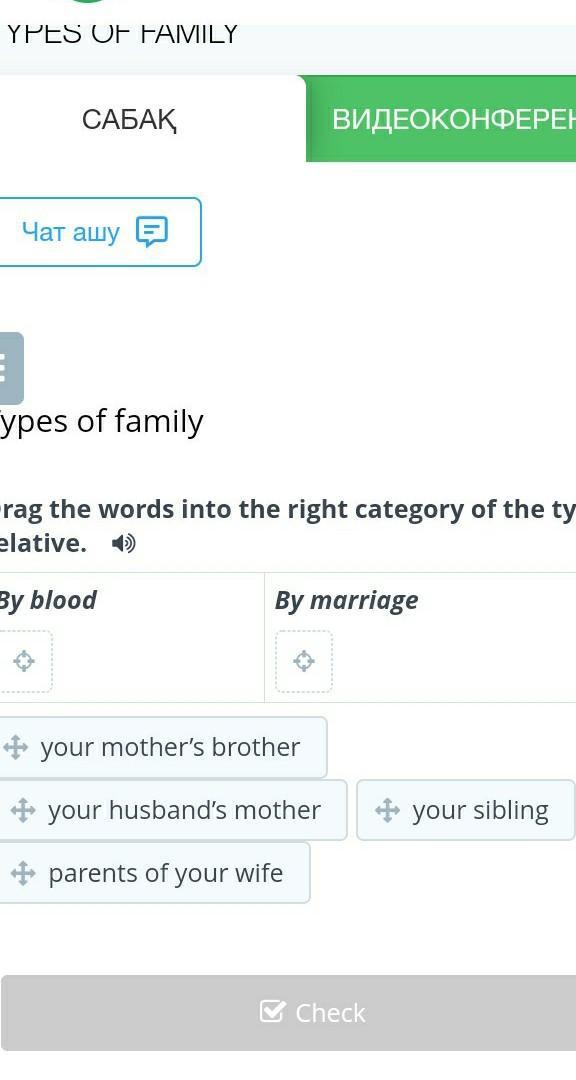Click move handle on 'parents of your wife'
This screenshot has height=1080, width=576.
coord(23,873)
